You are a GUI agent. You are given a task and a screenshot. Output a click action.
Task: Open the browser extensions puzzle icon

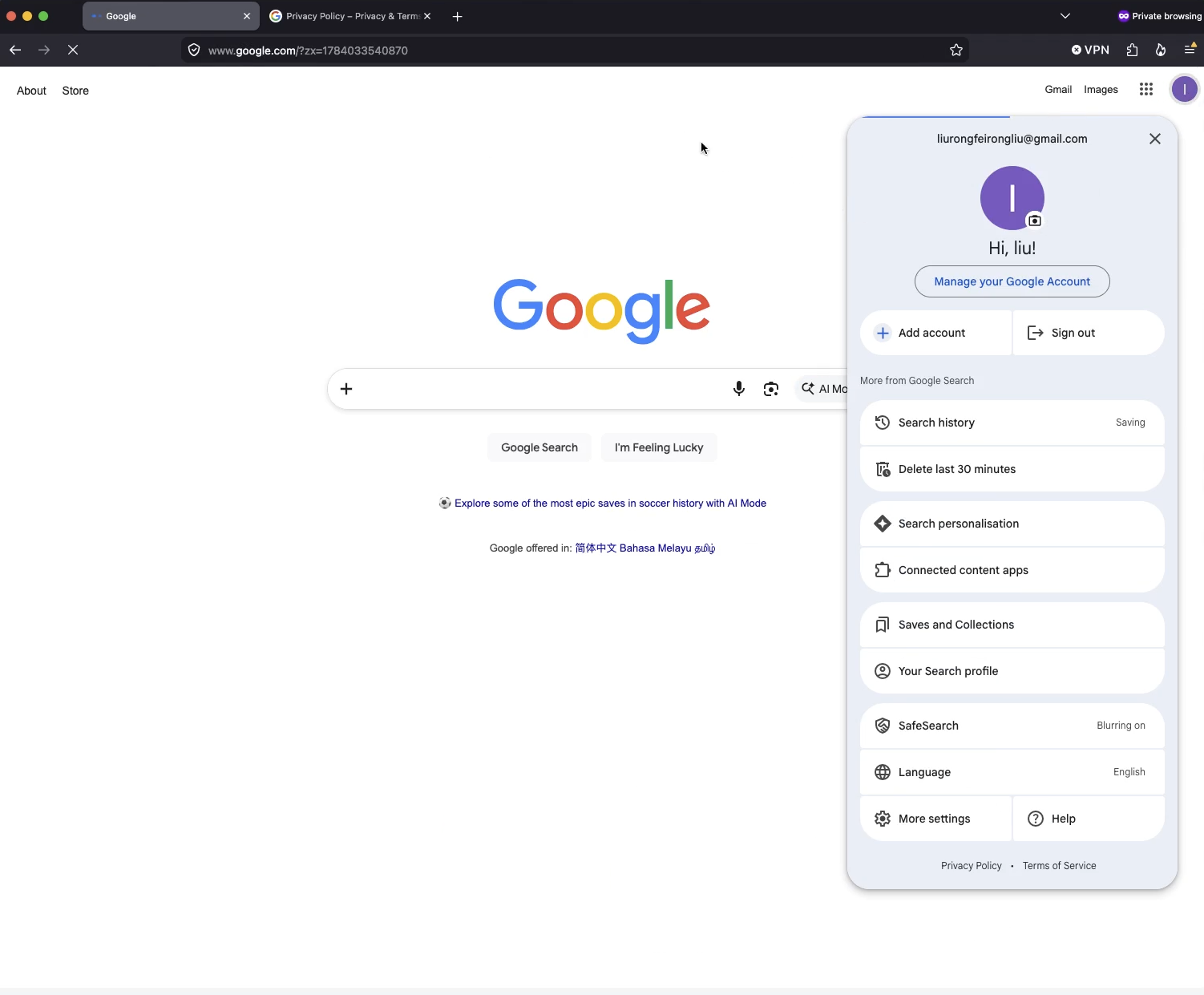[x=1132, y=50]
